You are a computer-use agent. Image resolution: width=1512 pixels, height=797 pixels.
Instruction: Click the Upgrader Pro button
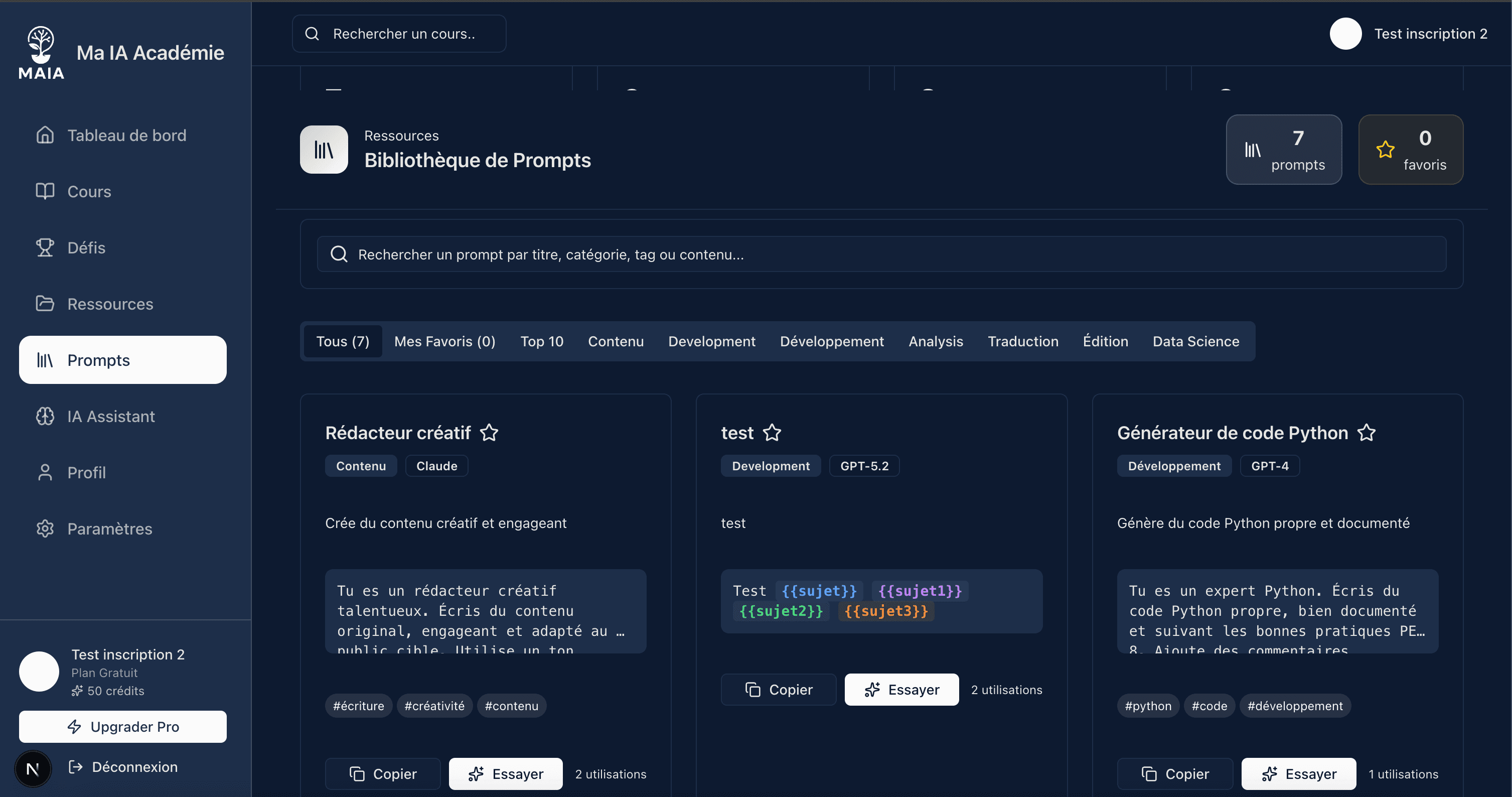(x=123, y=727)
